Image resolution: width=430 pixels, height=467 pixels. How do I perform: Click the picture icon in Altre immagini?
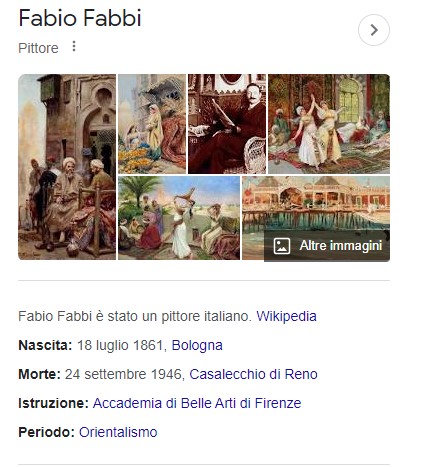282,246
